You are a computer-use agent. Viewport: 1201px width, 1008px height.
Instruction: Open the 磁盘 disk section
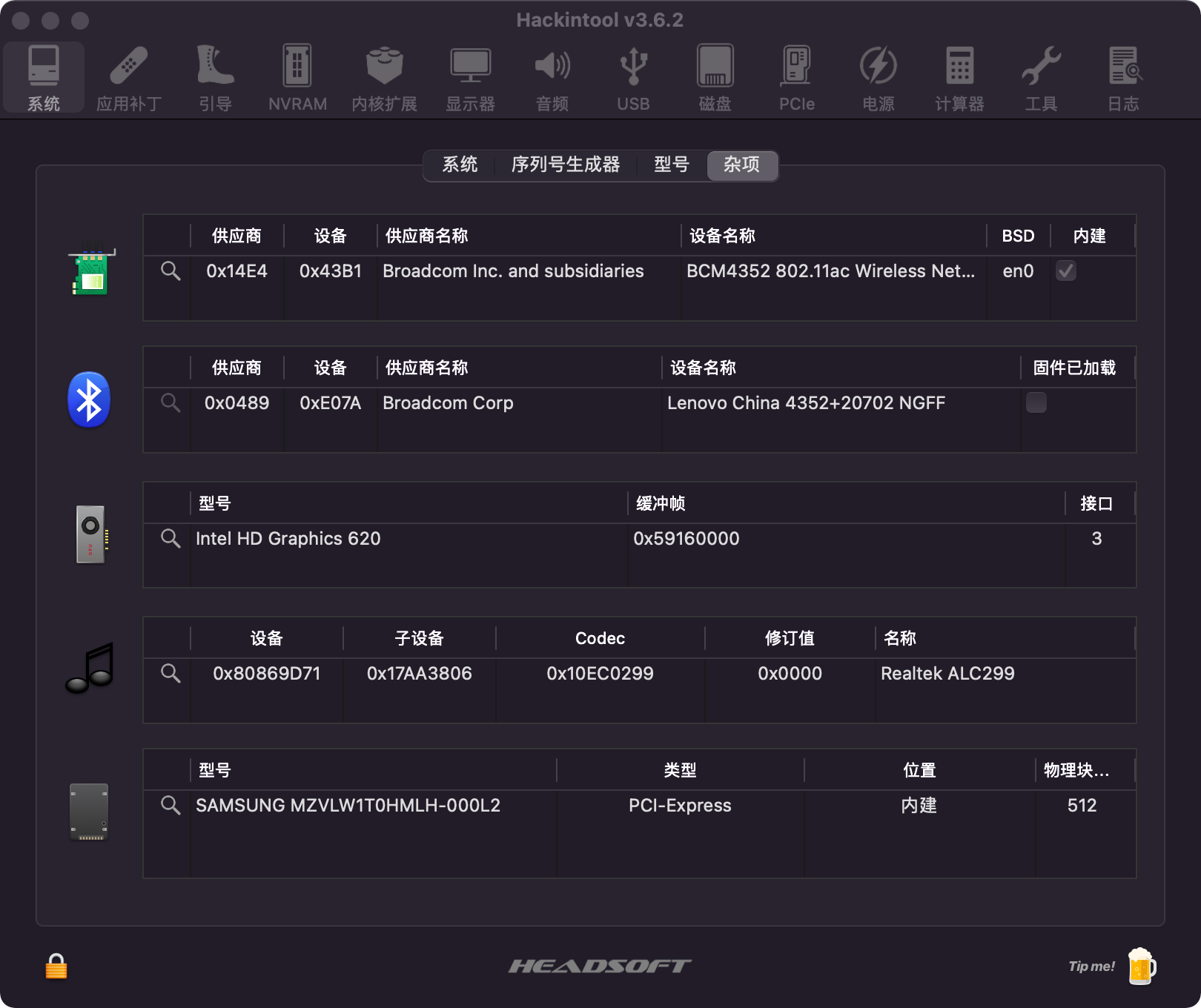(x=715, y=78)
